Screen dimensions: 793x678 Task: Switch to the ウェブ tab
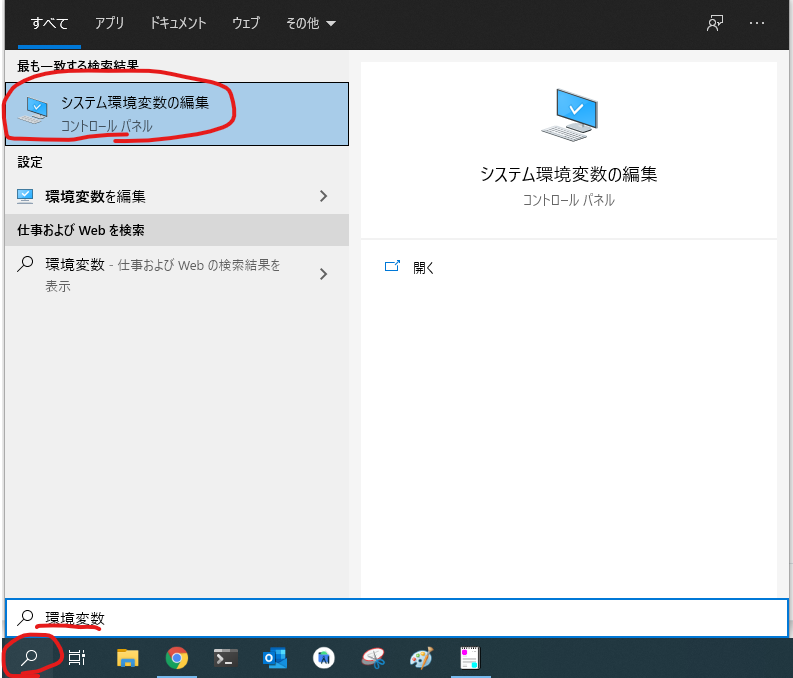(x=246, y=23)
